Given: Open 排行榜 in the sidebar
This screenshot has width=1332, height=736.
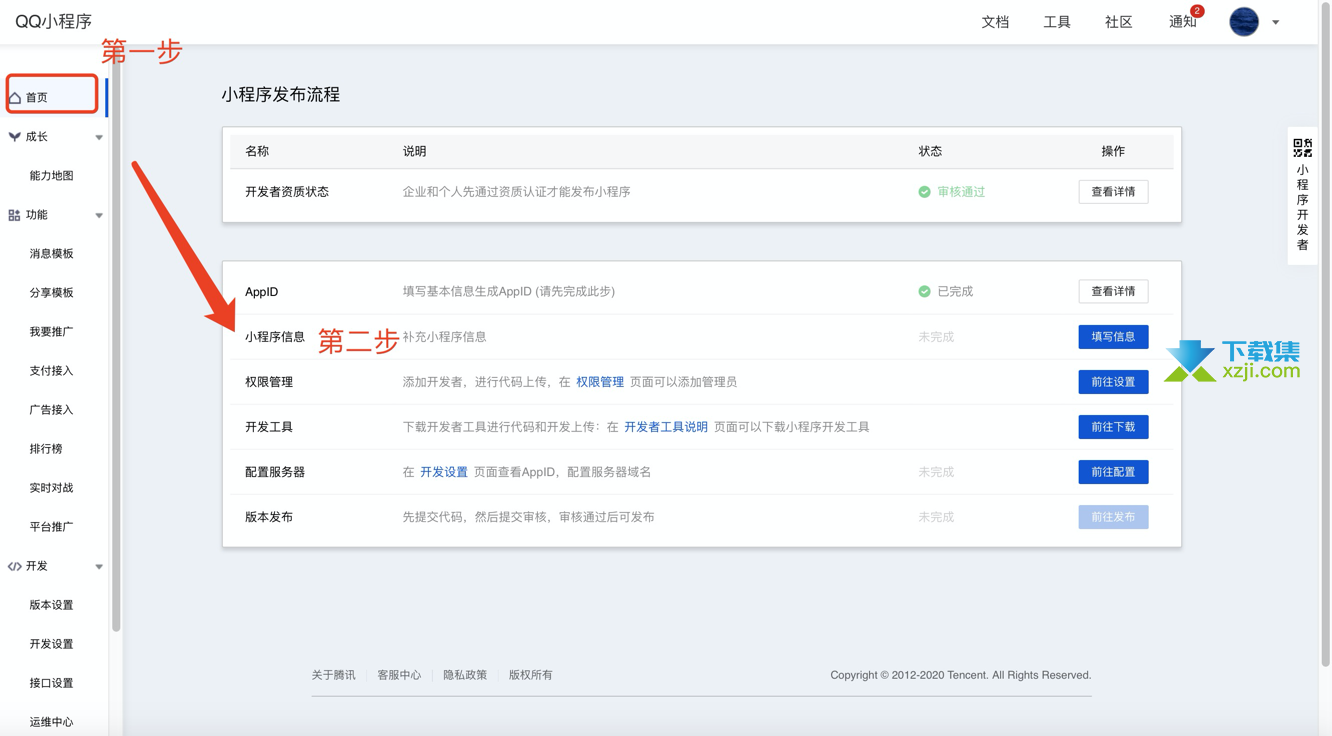Looking at the screenshot, I should pyautogui.click(x=46, y=449).
